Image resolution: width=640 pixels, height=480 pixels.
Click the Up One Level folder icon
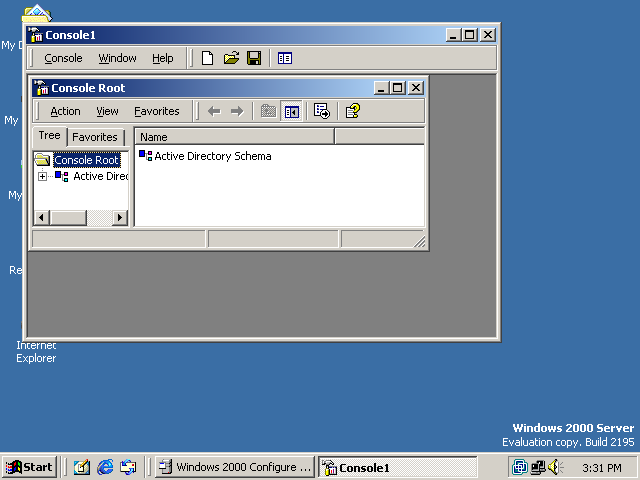coord(268,111)
